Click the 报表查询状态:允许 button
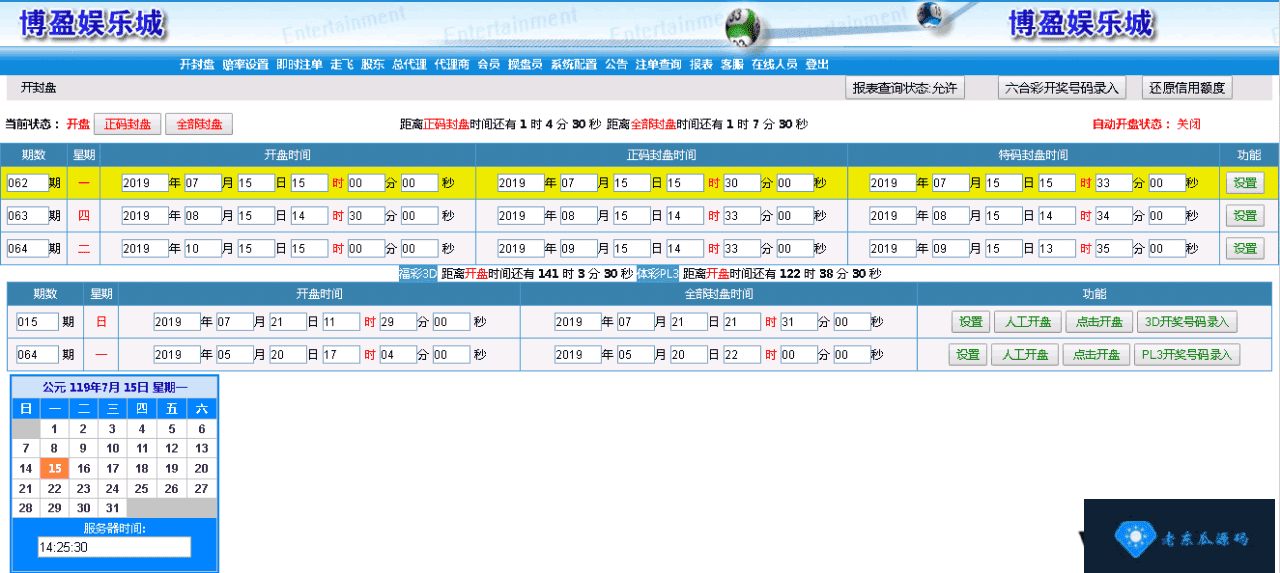Screen dimensions: 1280x573 pyautogui.click(x=905, y=88)
